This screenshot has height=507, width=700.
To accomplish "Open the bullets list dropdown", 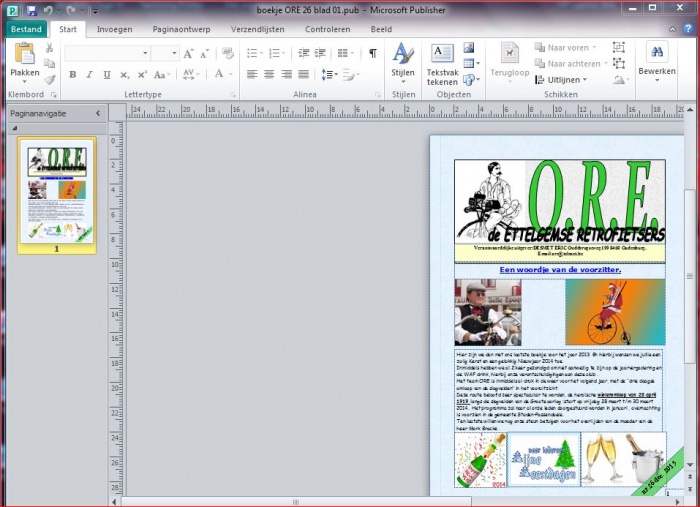I will tap(262, 54).
